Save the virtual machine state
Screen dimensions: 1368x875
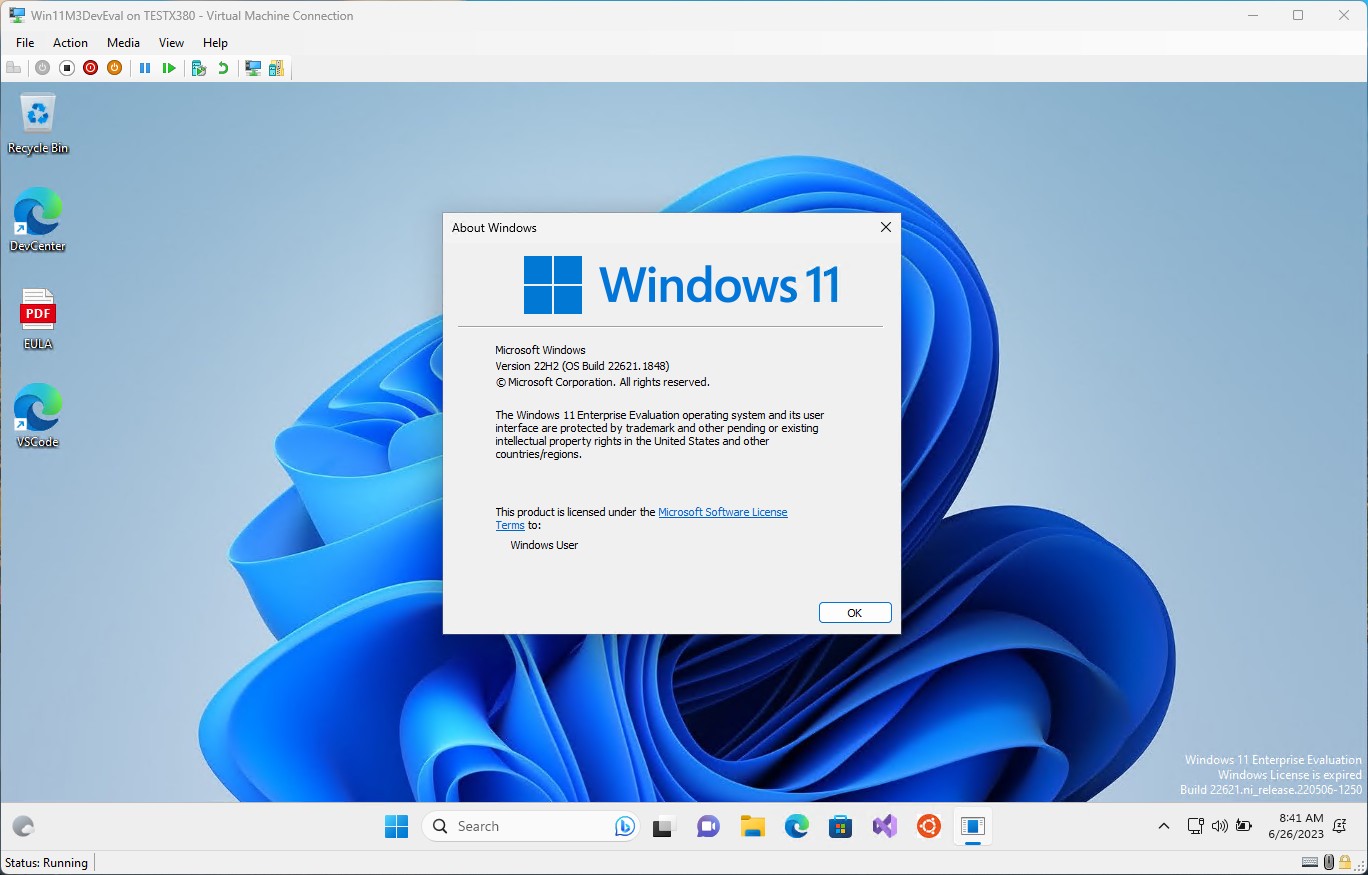click(114, 68)
